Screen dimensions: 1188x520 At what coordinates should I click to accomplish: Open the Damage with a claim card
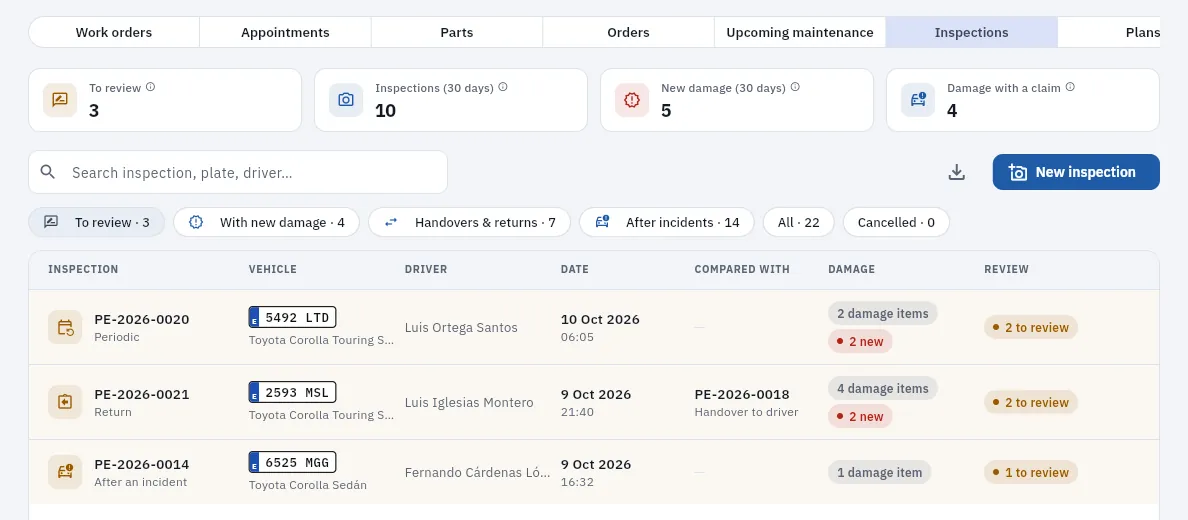coord(1023,100)
